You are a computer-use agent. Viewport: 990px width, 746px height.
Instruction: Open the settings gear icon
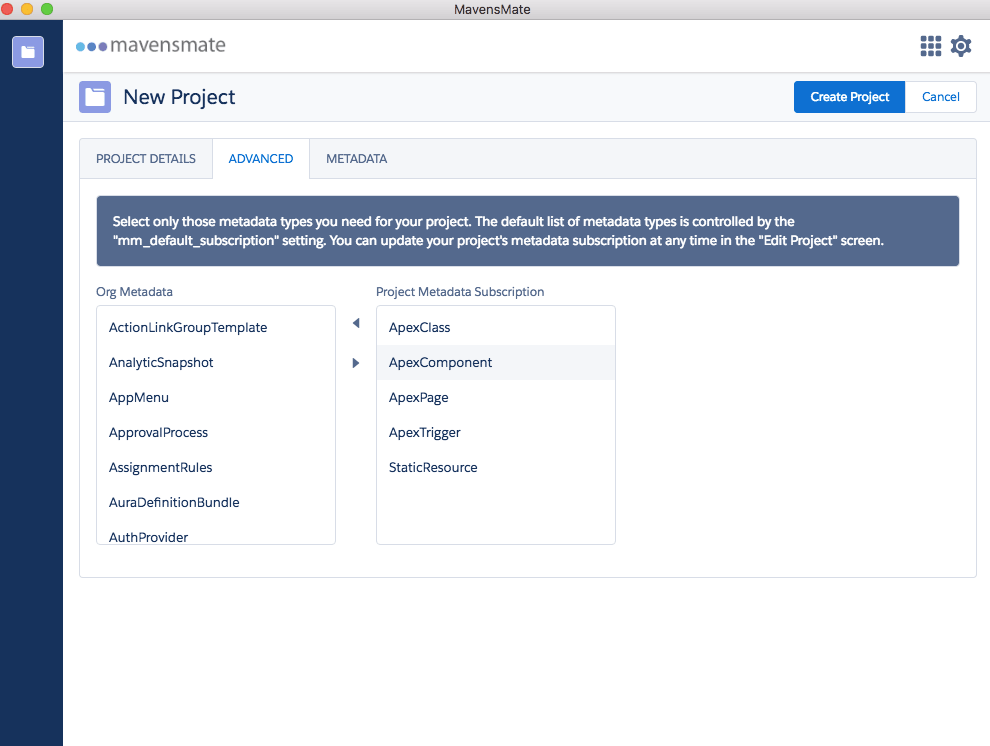click(961, 46)
